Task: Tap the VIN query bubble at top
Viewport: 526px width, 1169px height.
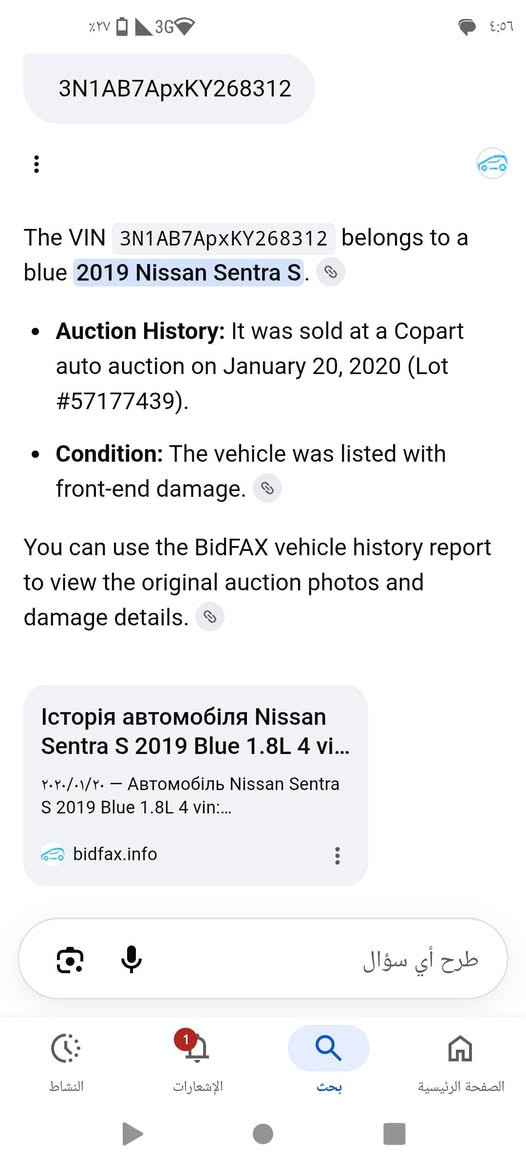Action: click(x=169, y=89)
